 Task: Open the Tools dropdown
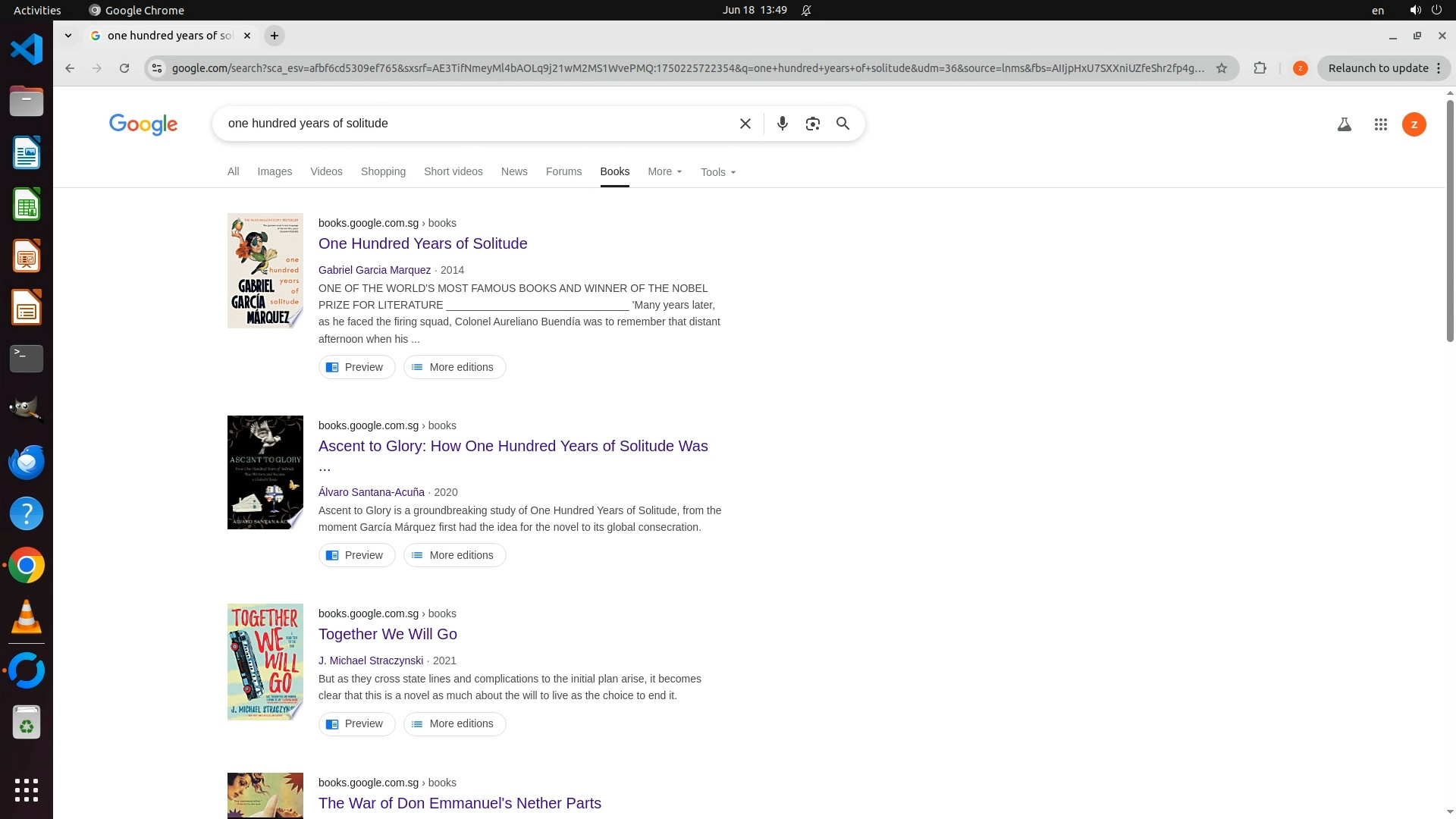click(x=717, y=172)
